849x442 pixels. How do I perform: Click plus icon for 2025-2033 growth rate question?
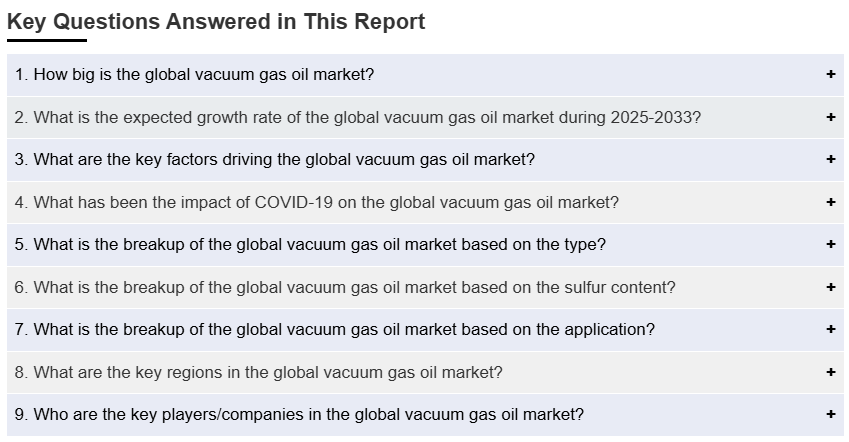(831, 117)
